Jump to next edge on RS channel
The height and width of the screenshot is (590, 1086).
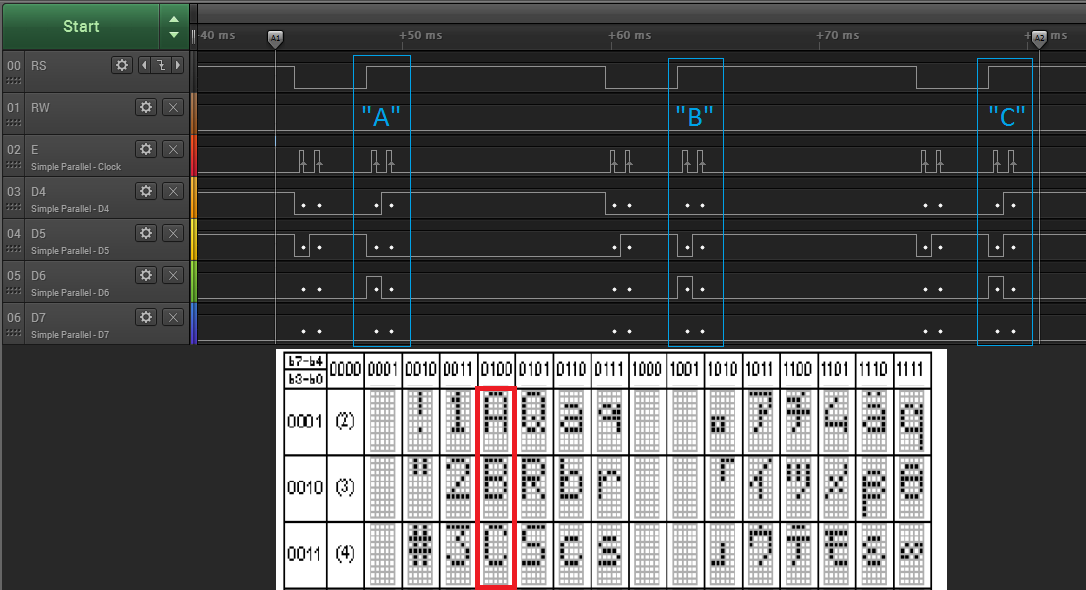point(178,65)
